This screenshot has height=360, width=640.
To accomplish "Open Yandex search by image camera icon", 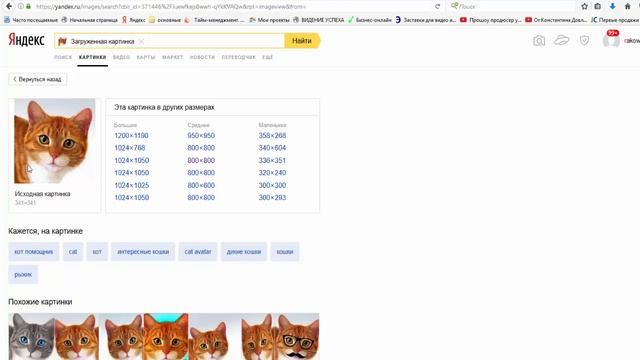I will click(x=539, y=40).
